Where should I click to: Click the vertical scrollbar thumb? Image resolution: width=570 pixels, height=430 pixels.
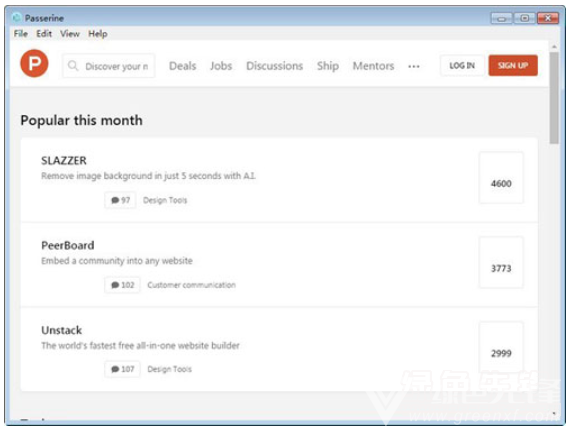click(554, 98)
